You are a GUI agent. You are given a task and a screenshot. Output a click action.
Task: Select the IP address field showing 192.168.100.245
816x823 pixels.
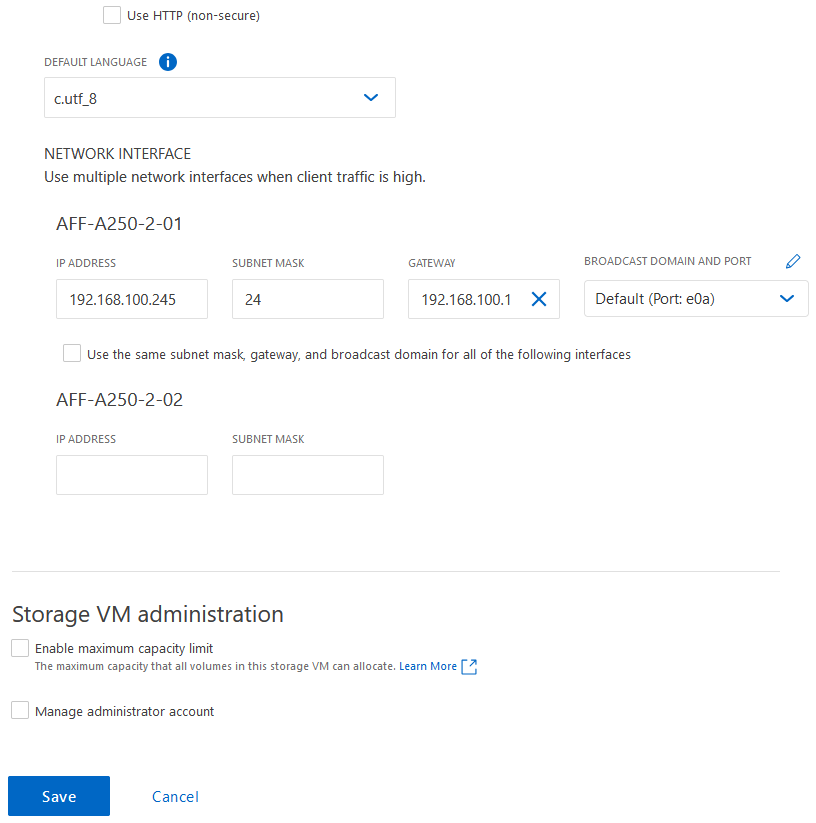(x=131, y=298)
